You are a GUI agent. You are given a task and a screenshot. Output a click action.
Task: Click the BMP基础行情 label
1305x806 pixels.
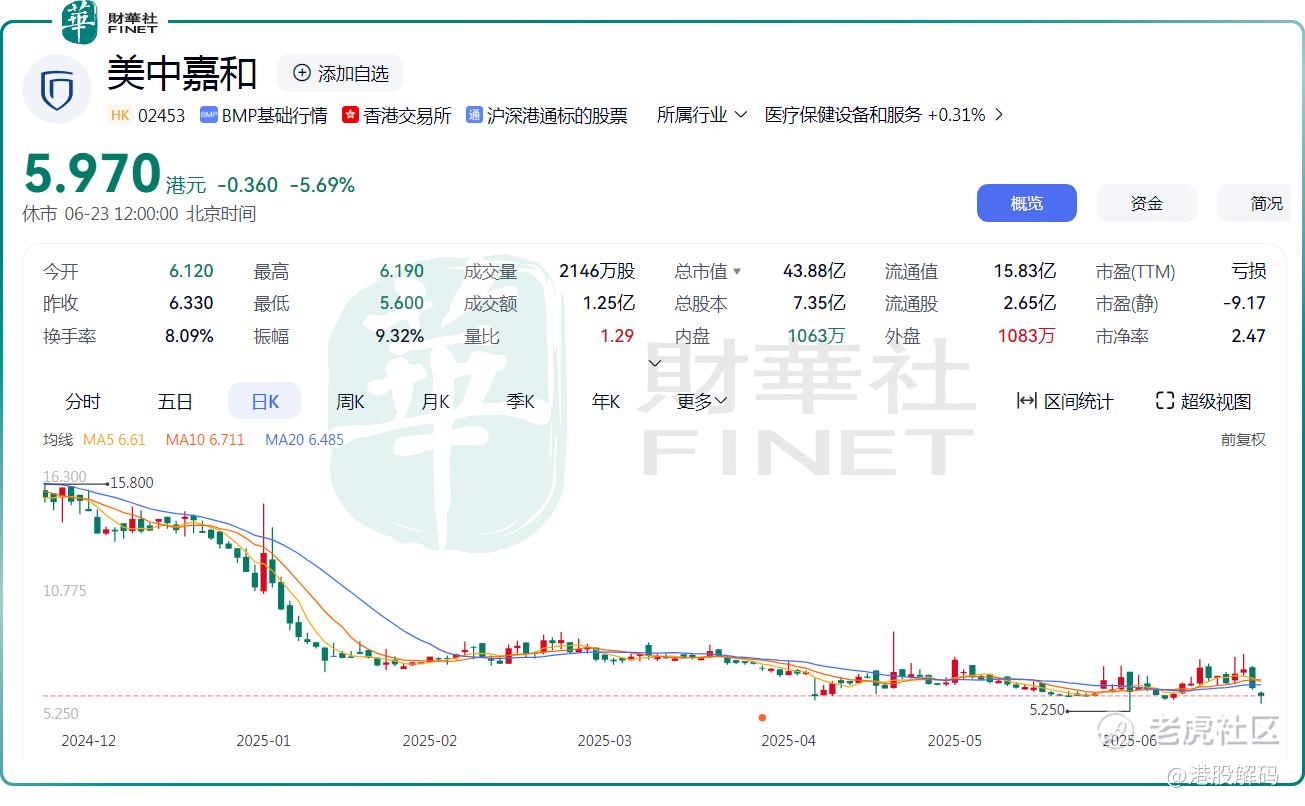tap(275, 115)
